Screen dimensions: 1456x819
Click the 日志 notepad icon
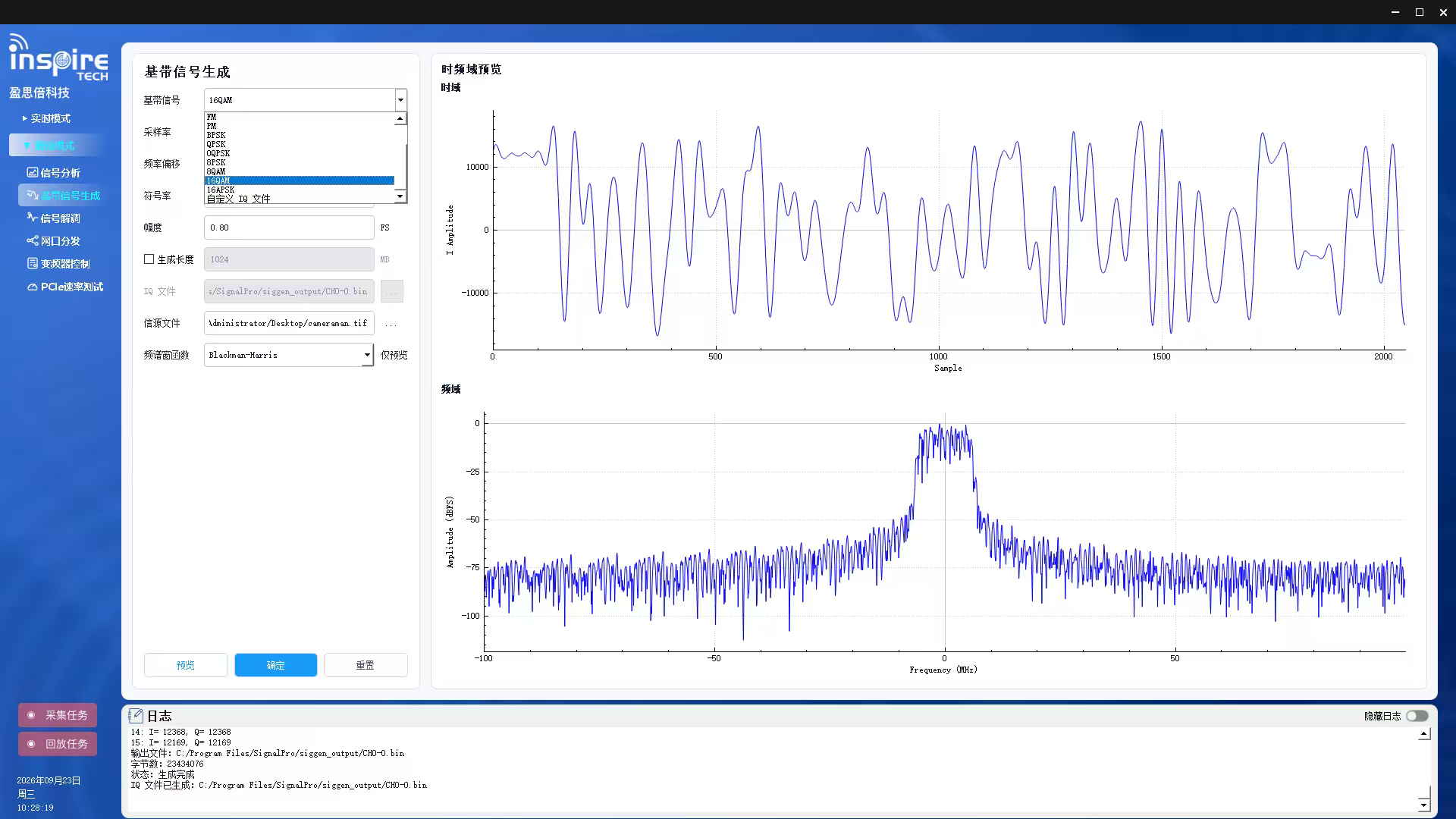point(136,716)
